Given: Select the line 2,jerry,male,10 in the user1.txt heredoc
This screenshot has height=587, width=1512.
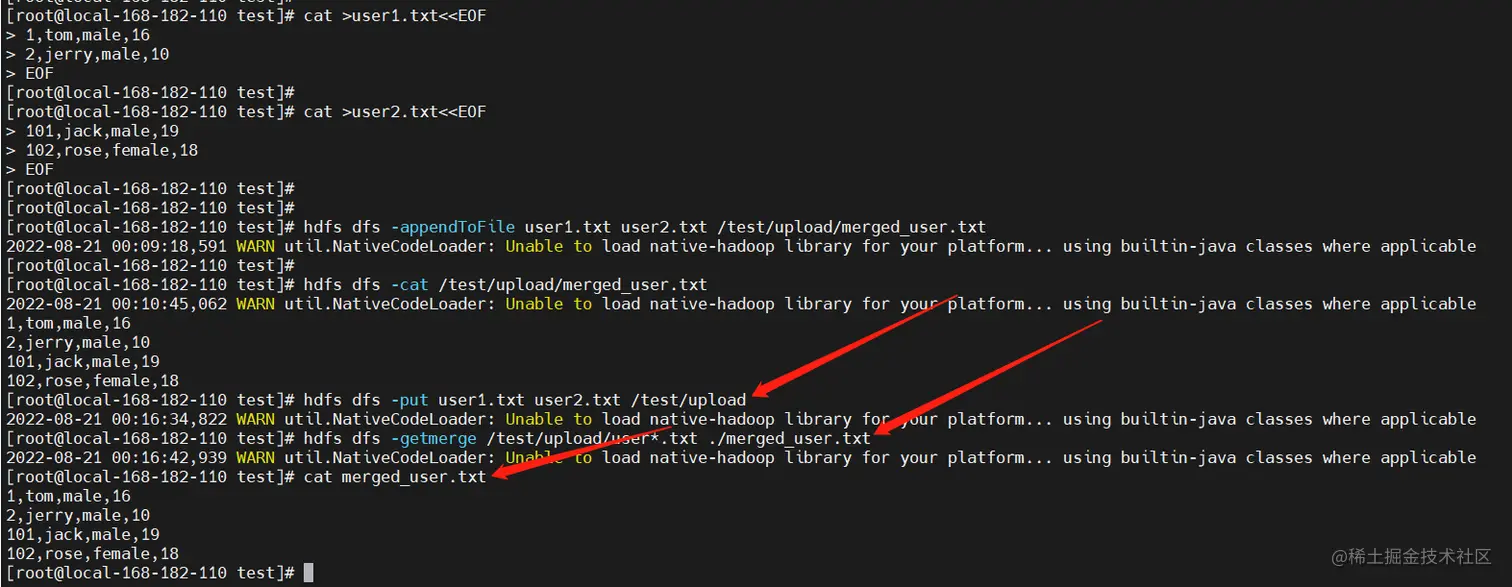Looking at the screenshot, I should pyautogui.click(x=97, y=54).
